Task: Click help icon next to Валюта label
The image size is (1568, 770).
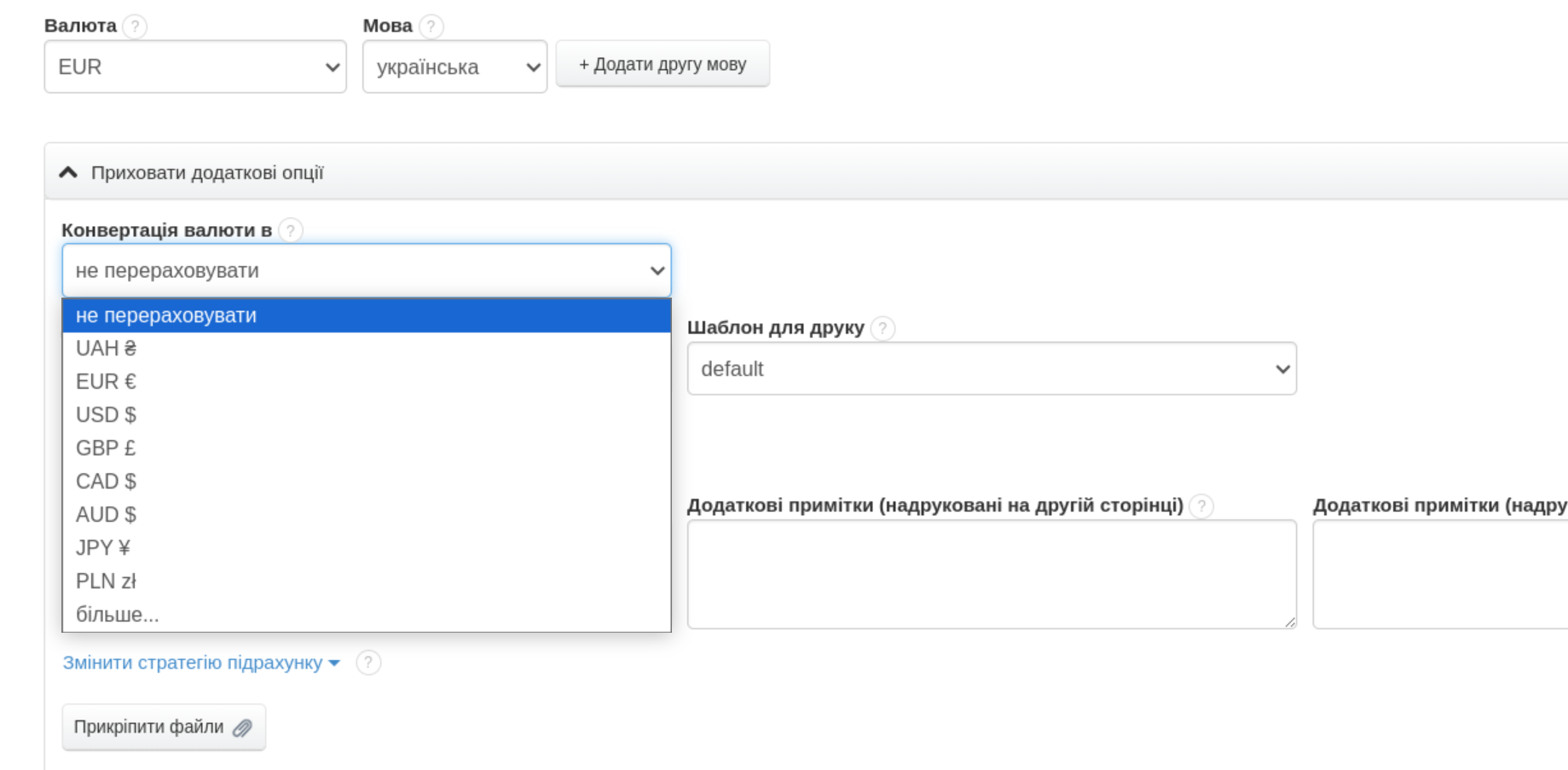Action: pyautogui.click(x=134, y=26)
